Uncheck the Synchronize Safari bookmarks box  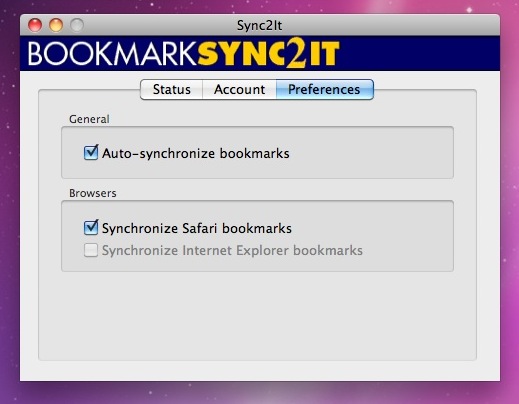tap(91, 228)
